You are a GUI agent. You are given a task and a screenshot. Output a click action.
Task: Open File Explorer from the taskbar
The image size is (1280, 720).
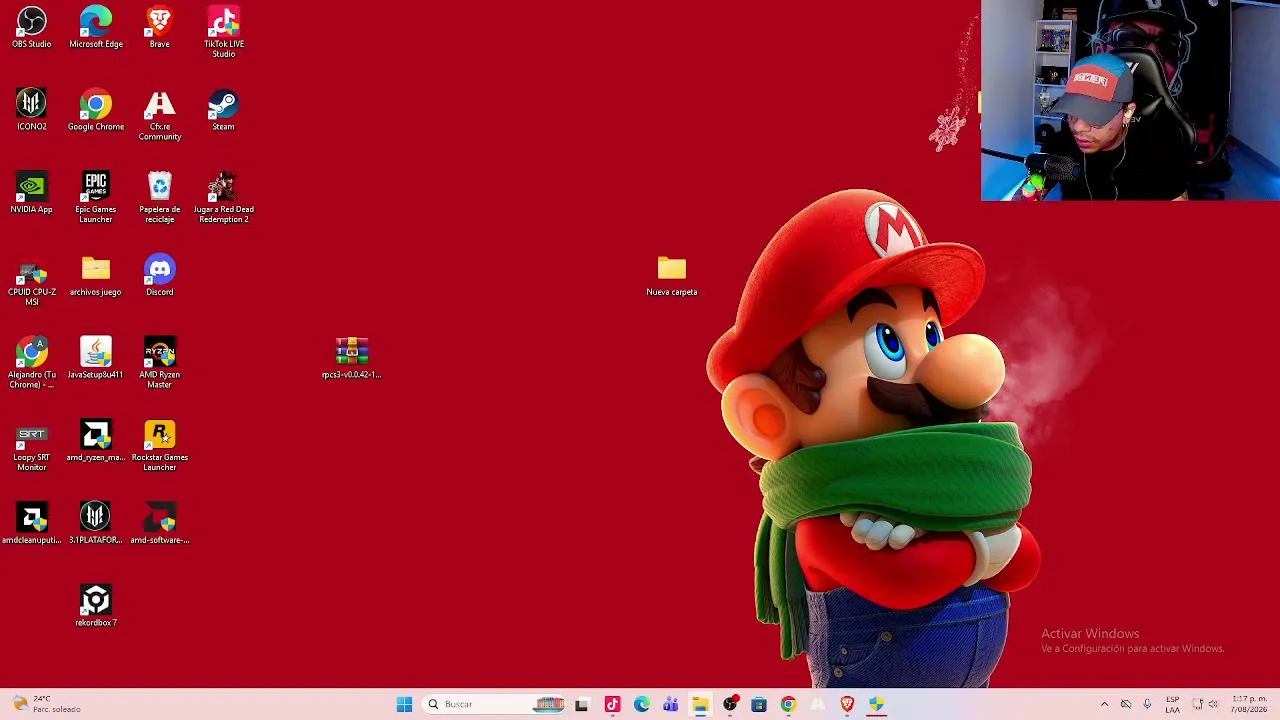[x=700, y=704]
